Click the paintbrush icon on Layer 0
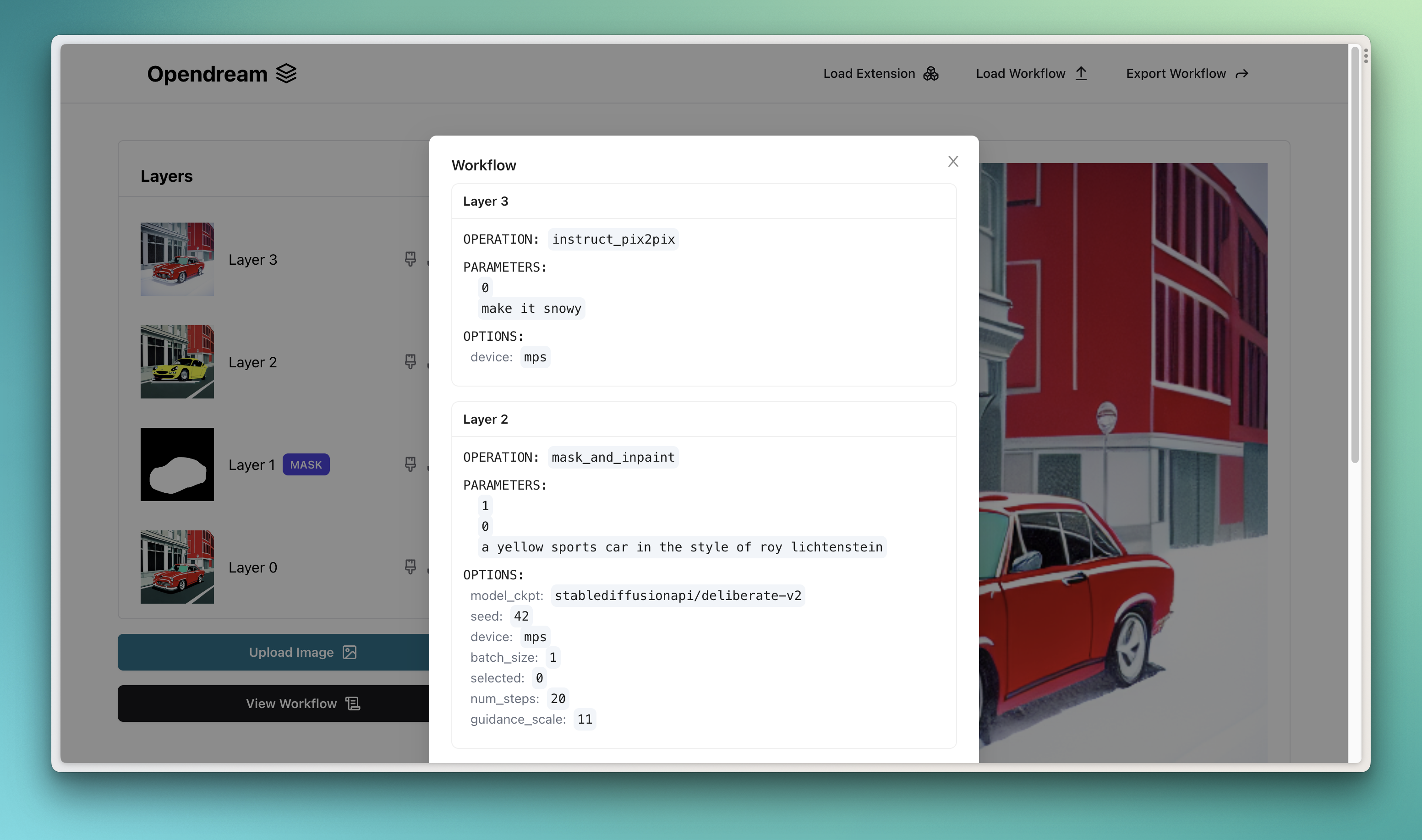The width and height of the screenshot is (1422, 840). click(410, 567)
